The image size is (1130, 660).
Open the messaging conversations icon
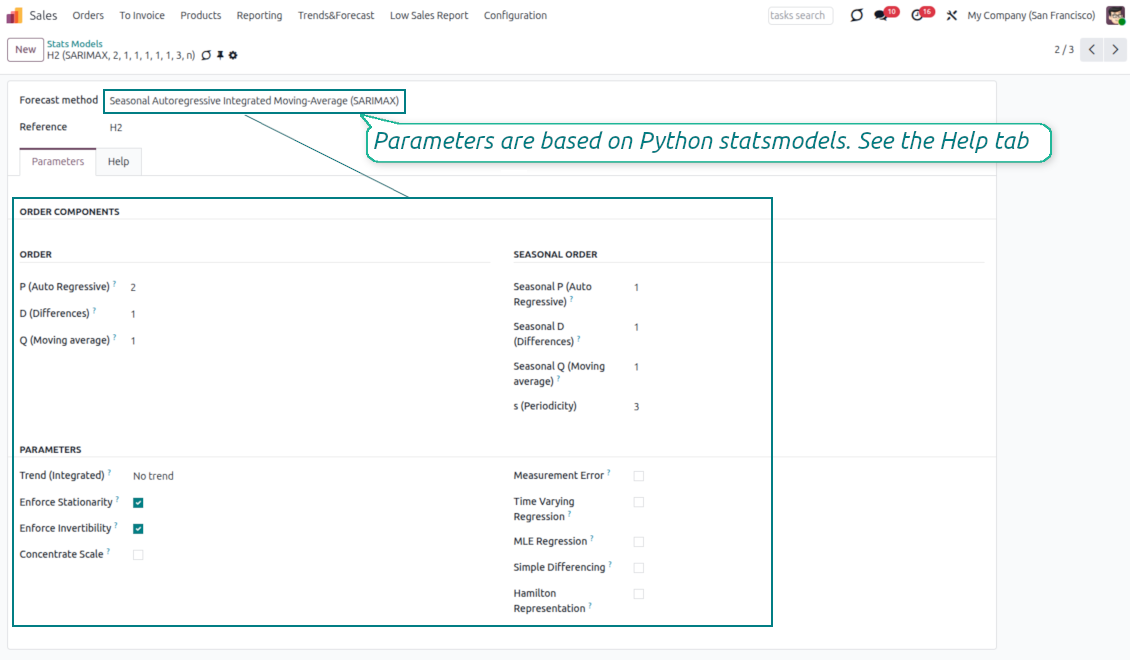coord(880,15)
